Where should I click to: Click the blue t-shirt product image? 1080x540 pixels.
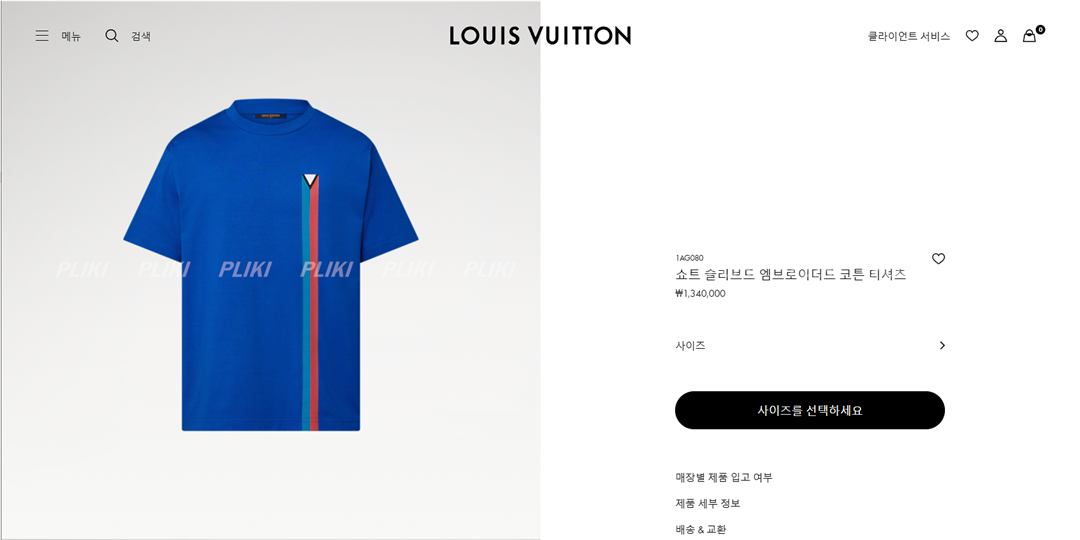(x=271, y=265)
